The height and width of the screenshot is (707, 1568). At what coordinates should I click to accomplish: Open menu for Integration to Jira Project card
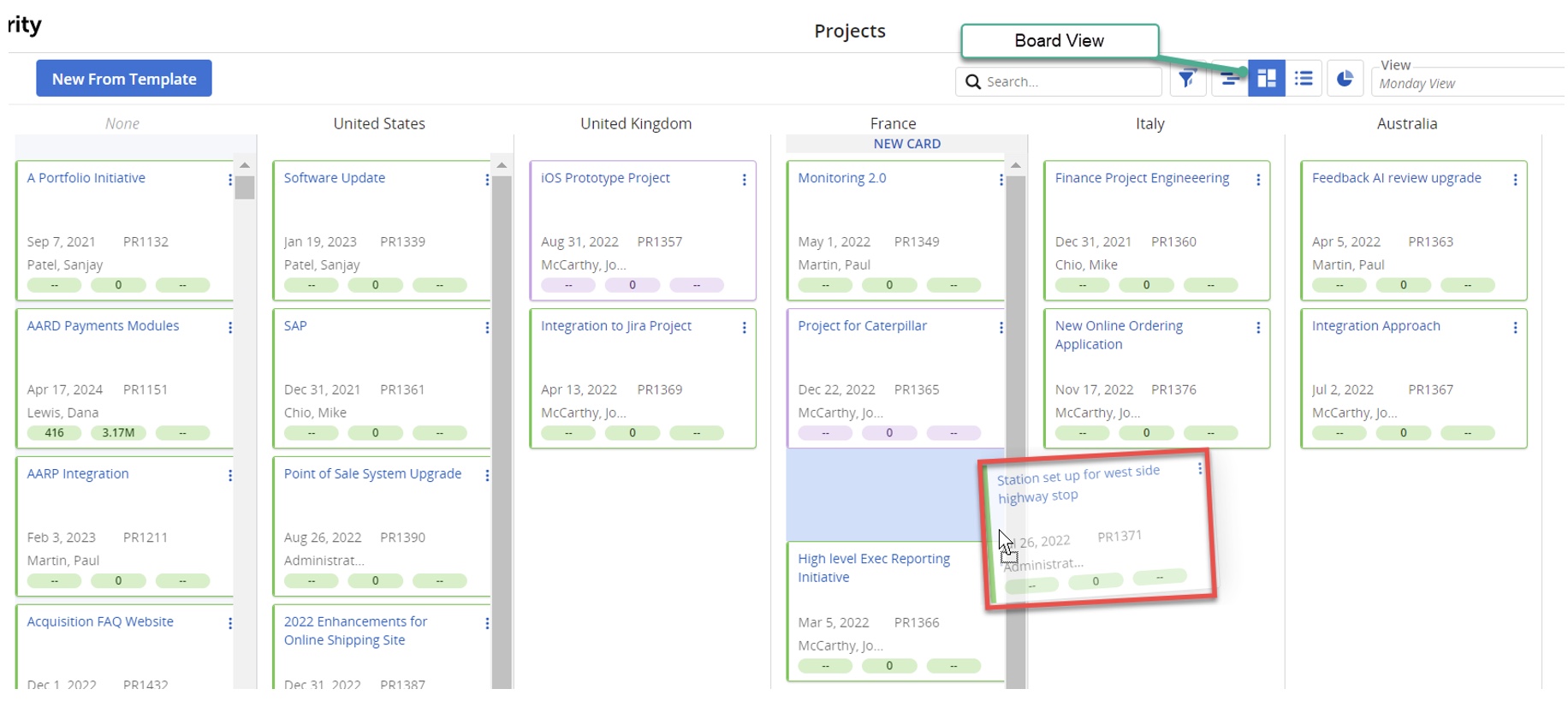tap(744, 328)
